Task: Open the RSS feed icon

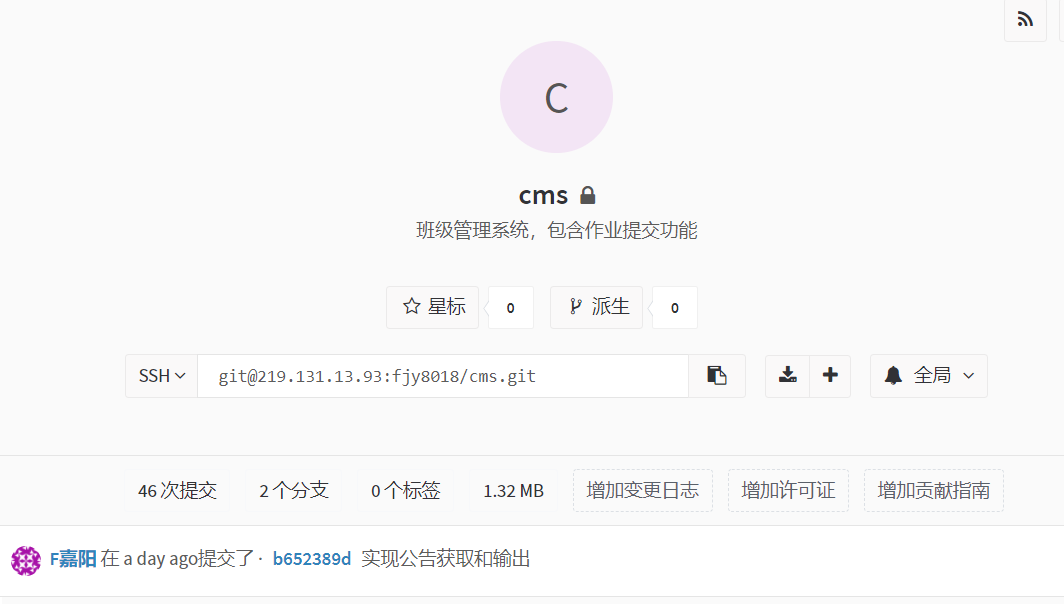Action: pyautogui.click(x=1025, y=20)
